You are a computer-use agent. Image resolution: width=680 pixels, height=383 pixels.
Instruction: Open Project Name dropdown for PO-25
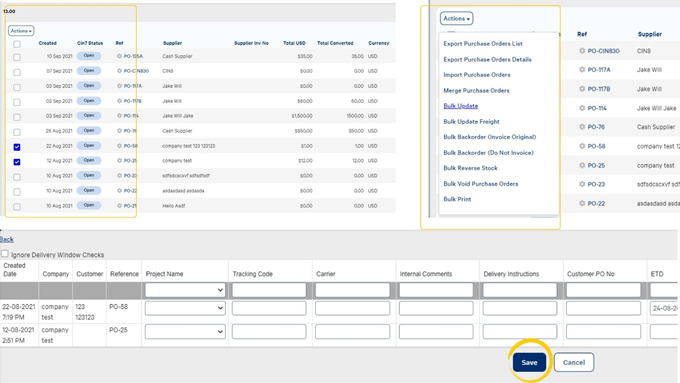(x=185, y=331)
